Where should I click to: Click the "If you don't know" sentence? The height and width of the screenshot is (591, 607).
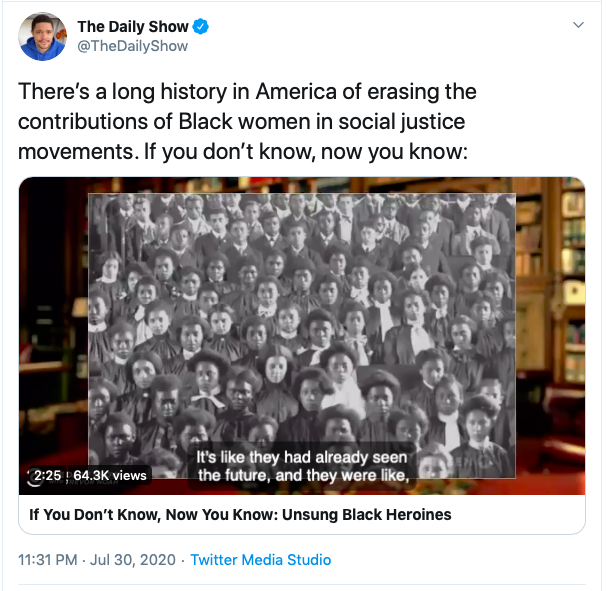(x=305, y=151)
